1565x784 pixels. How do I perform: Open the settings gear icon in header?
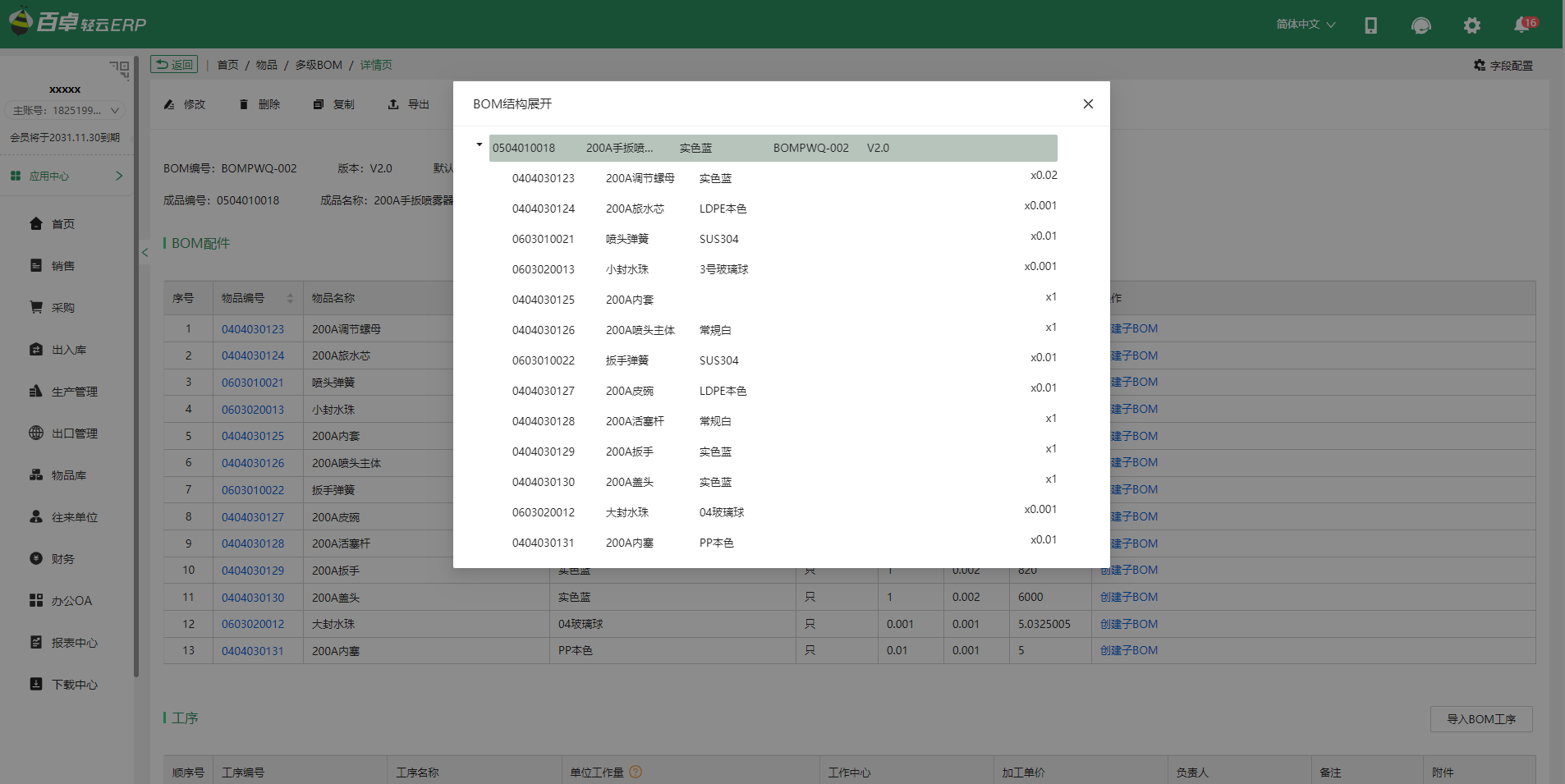point(1471,25)
